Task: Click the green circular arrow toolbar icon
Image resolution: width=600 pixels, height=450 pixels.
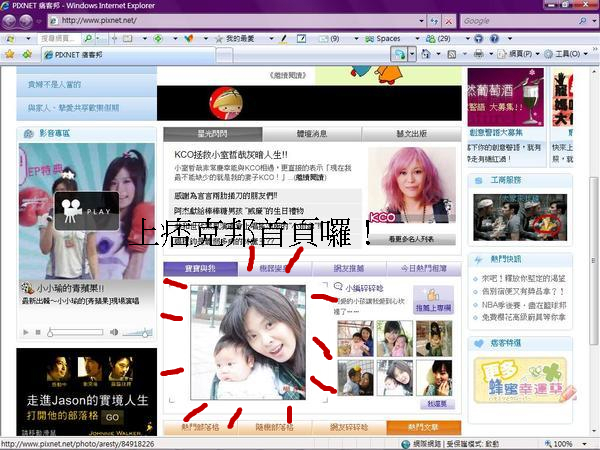Action: 158,38
